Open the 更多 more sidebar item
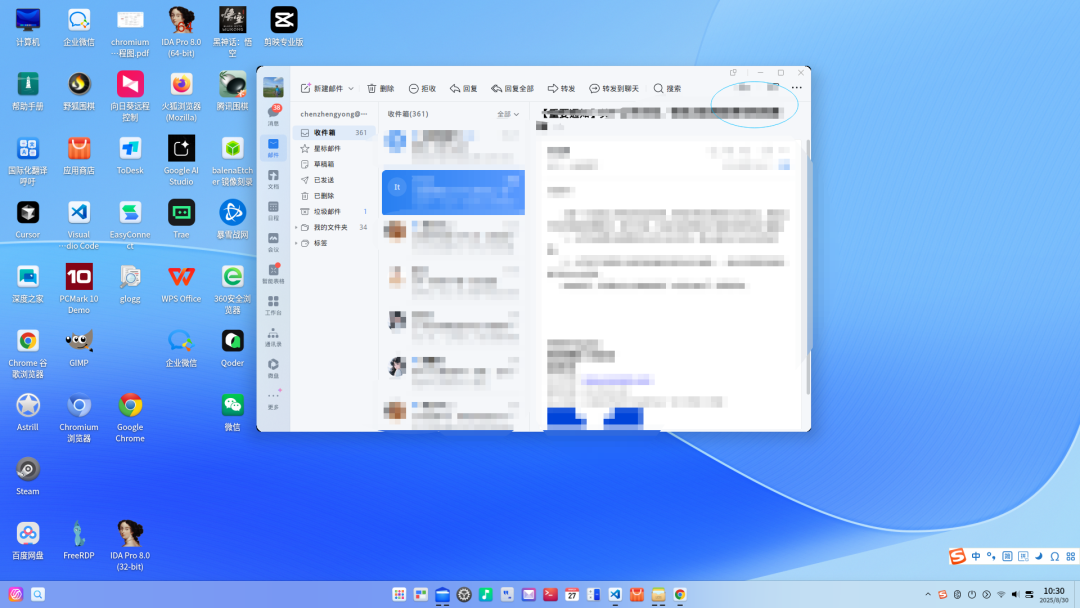 273,399
